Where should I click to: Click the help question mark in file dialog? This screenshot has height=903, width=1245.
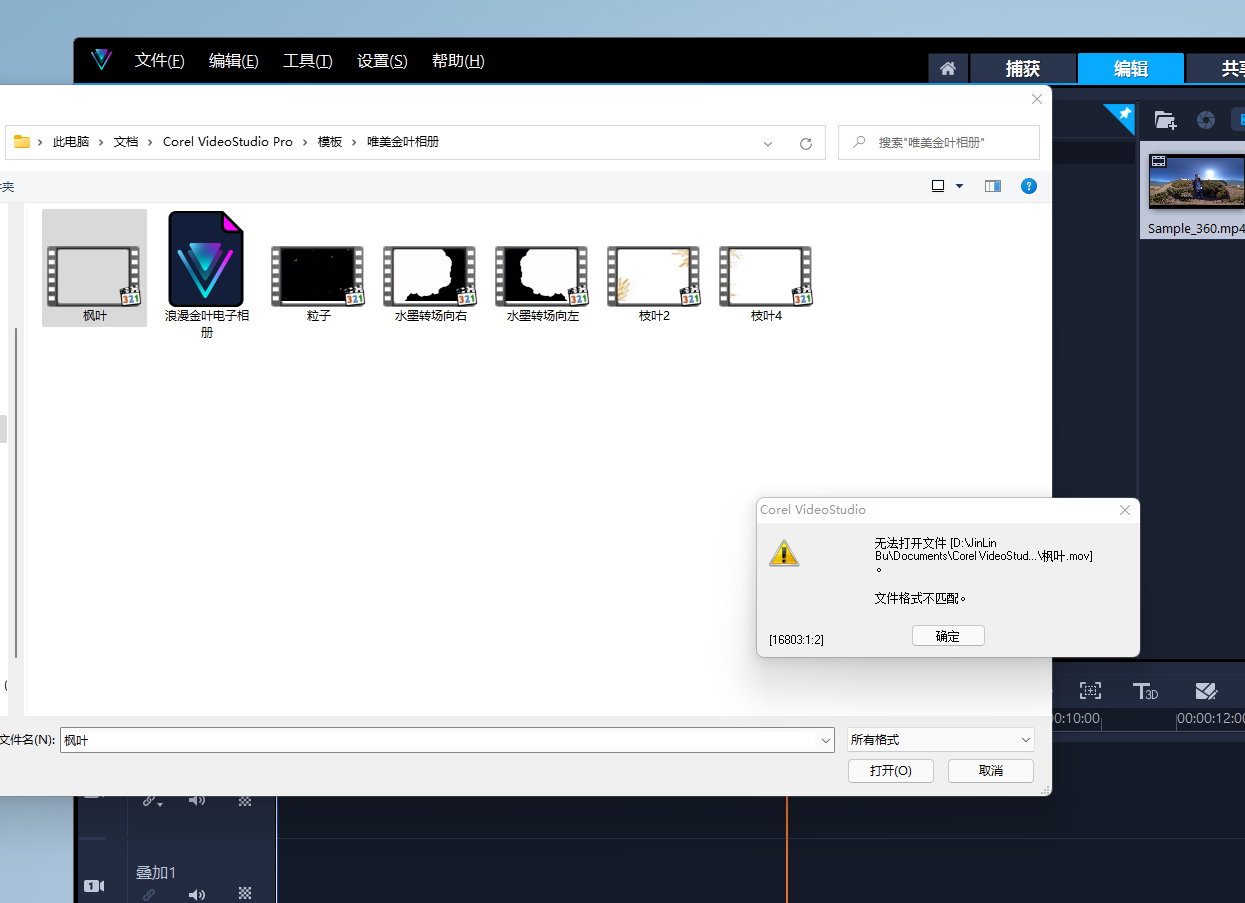click(x=1029, y=186)
